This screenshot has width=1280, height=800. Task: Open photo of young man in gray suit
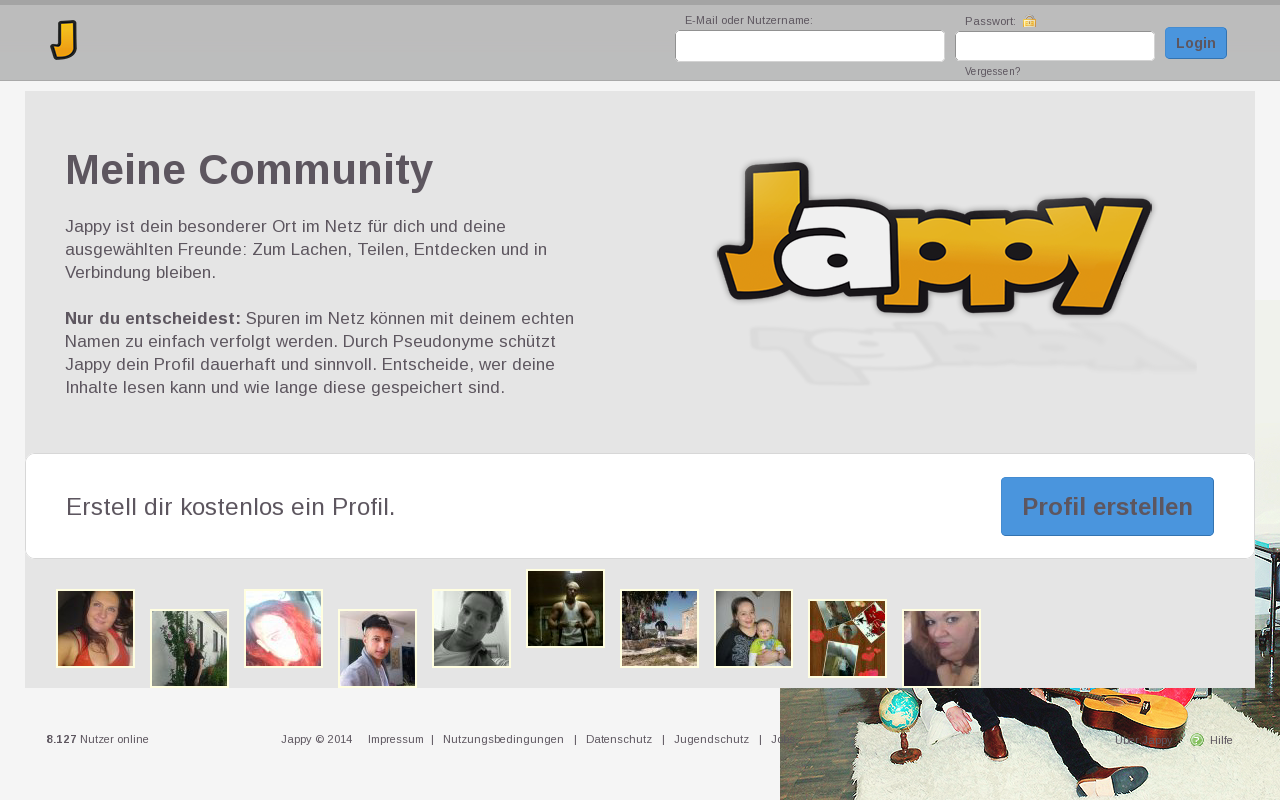tap(377, 648)
